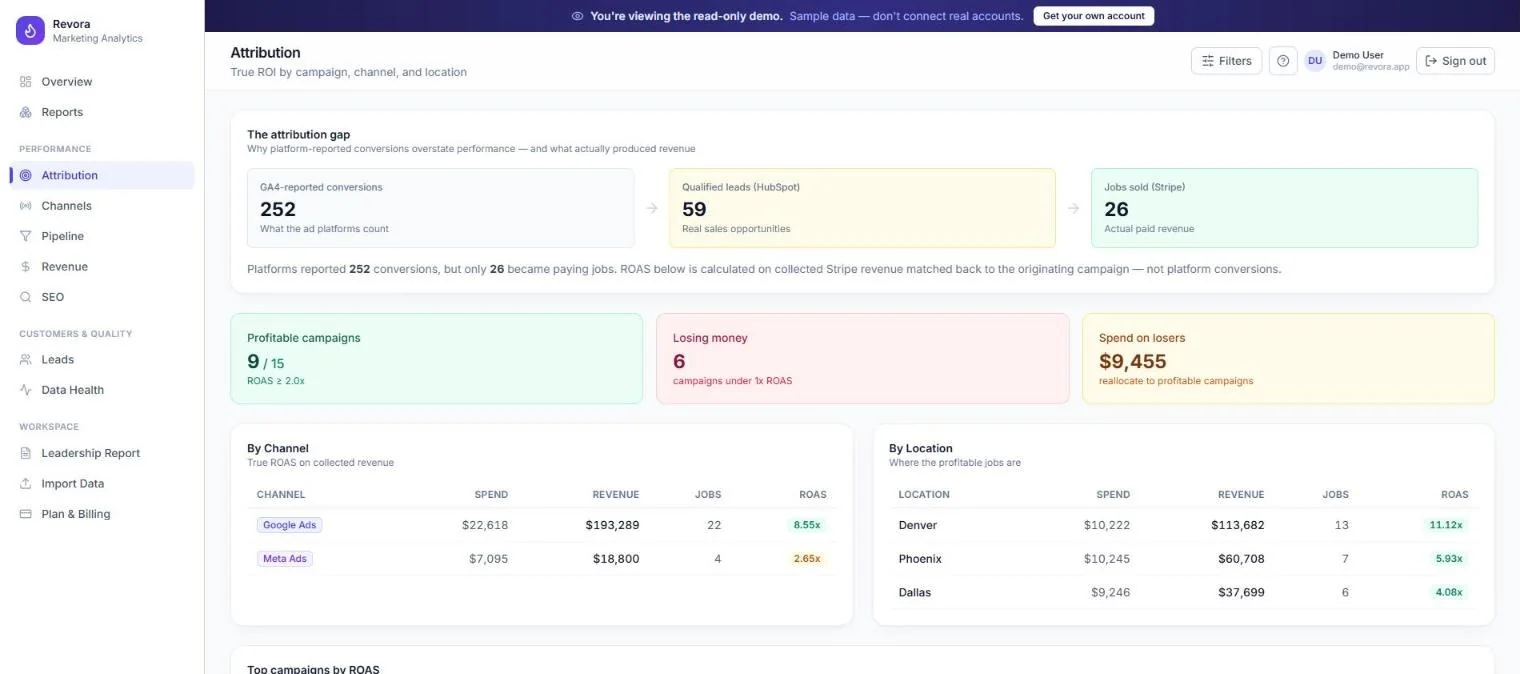Click the SEO magnifier icon in sidebar
The height and width of the screenshot is (674, 1520).
pyautogui.click(x=26, y=297)
